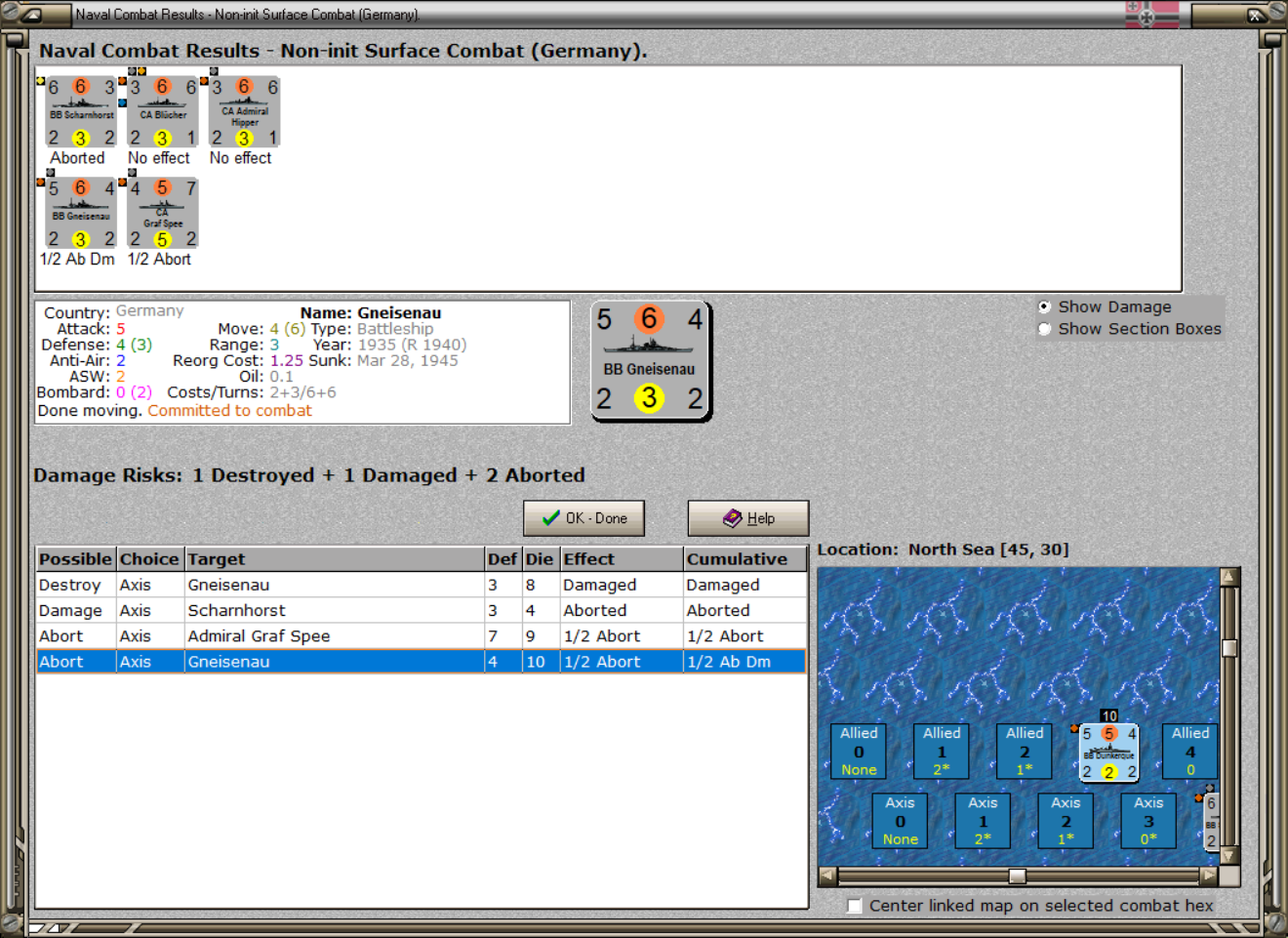The image size is (1288, 938).
Task: Select Show Damage radio option
Action: (1045, 306)
